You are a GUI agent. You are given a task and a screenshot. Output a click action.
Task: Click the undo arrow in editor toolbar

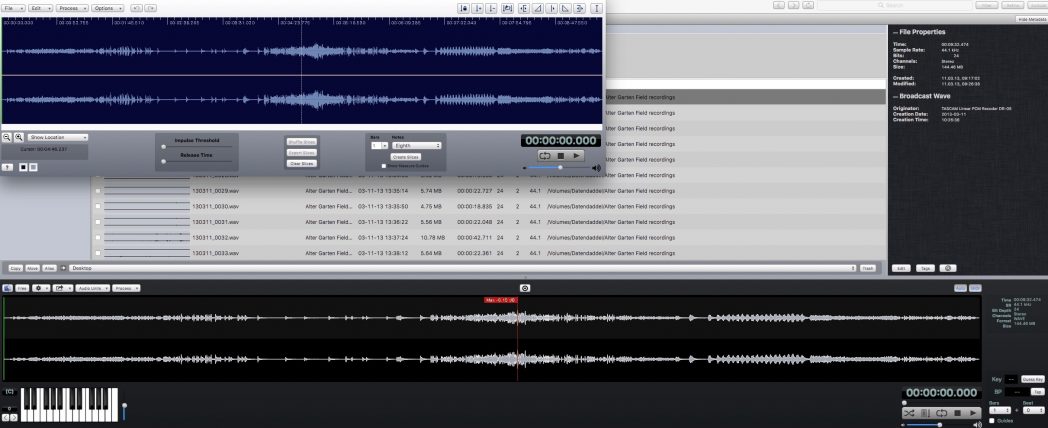coord(137,8)
